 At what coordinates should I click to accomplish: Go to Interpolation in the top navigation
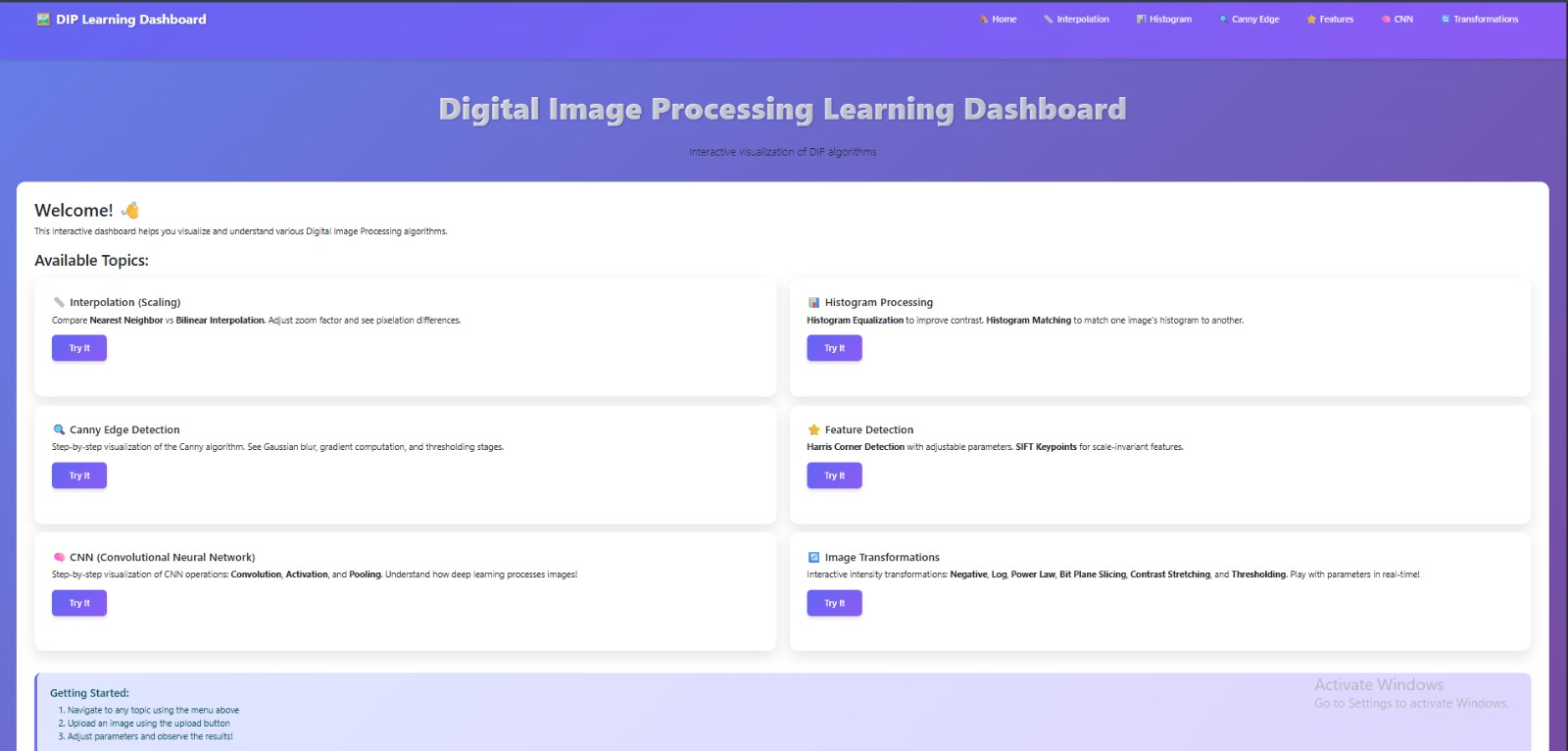(x=1076, y=20)
